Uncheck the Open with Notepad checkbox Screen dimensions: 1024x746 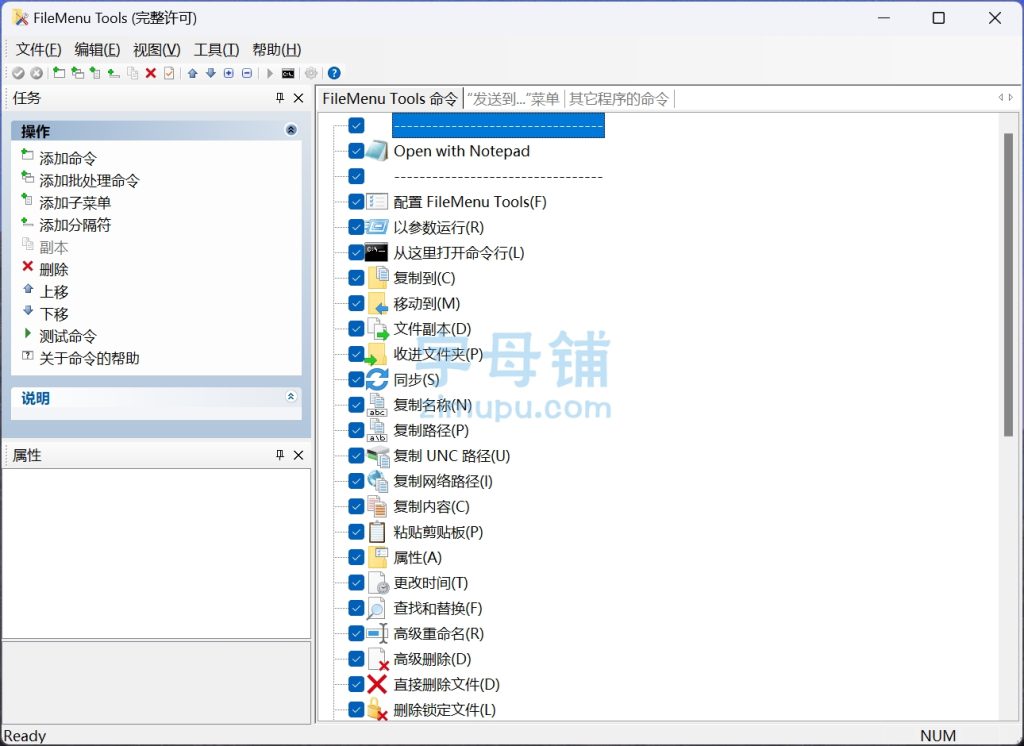356,151
